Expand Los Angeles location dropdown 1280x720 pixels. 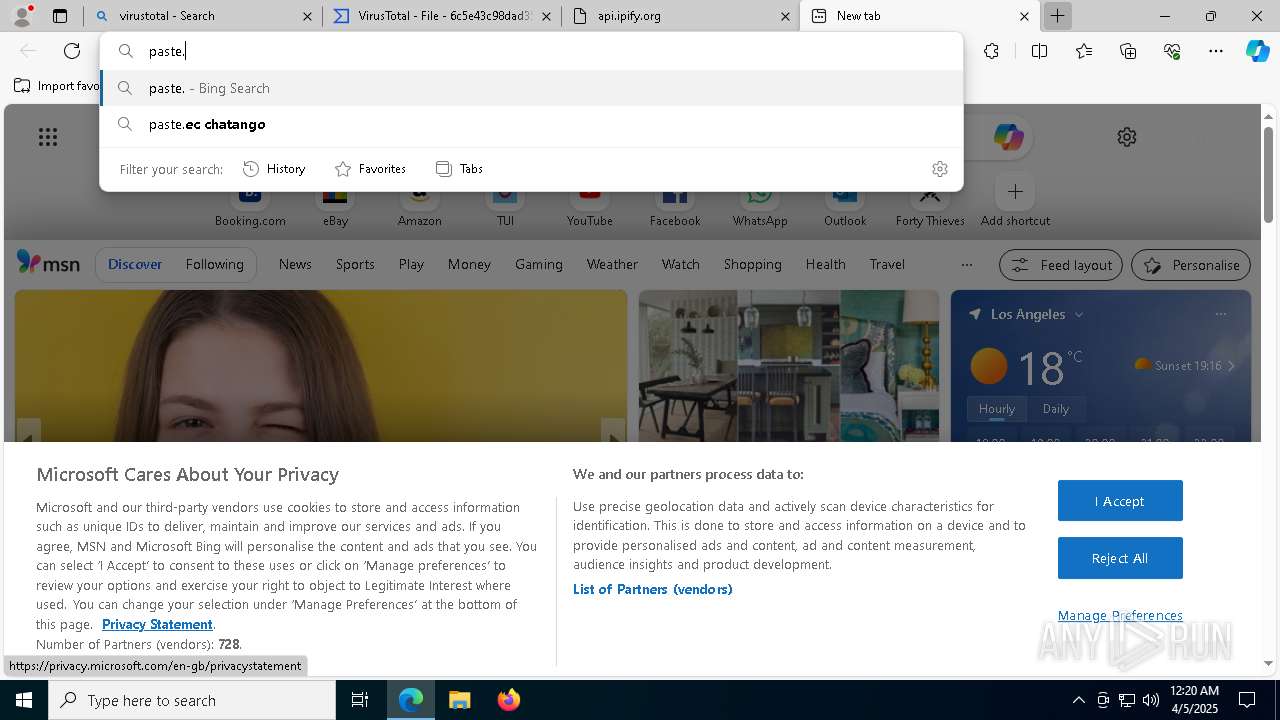pos(1078,314)
